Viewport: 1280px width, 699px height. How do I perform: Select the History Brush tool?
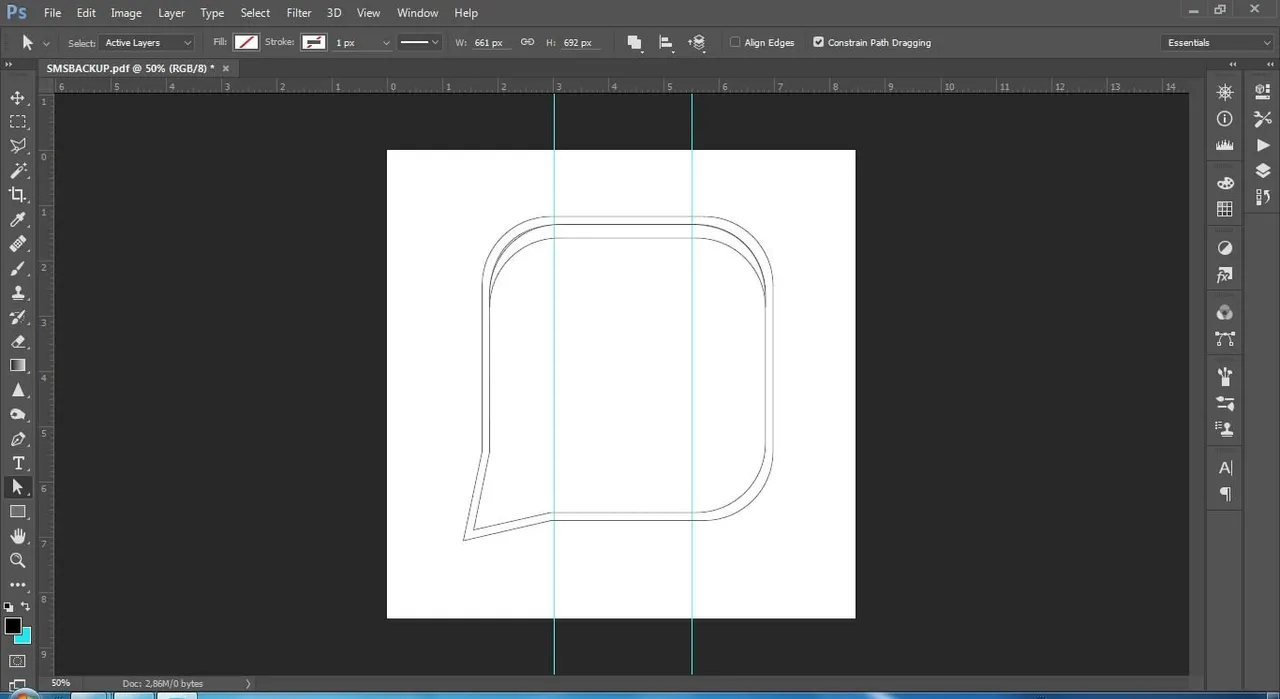click(18, 317)
